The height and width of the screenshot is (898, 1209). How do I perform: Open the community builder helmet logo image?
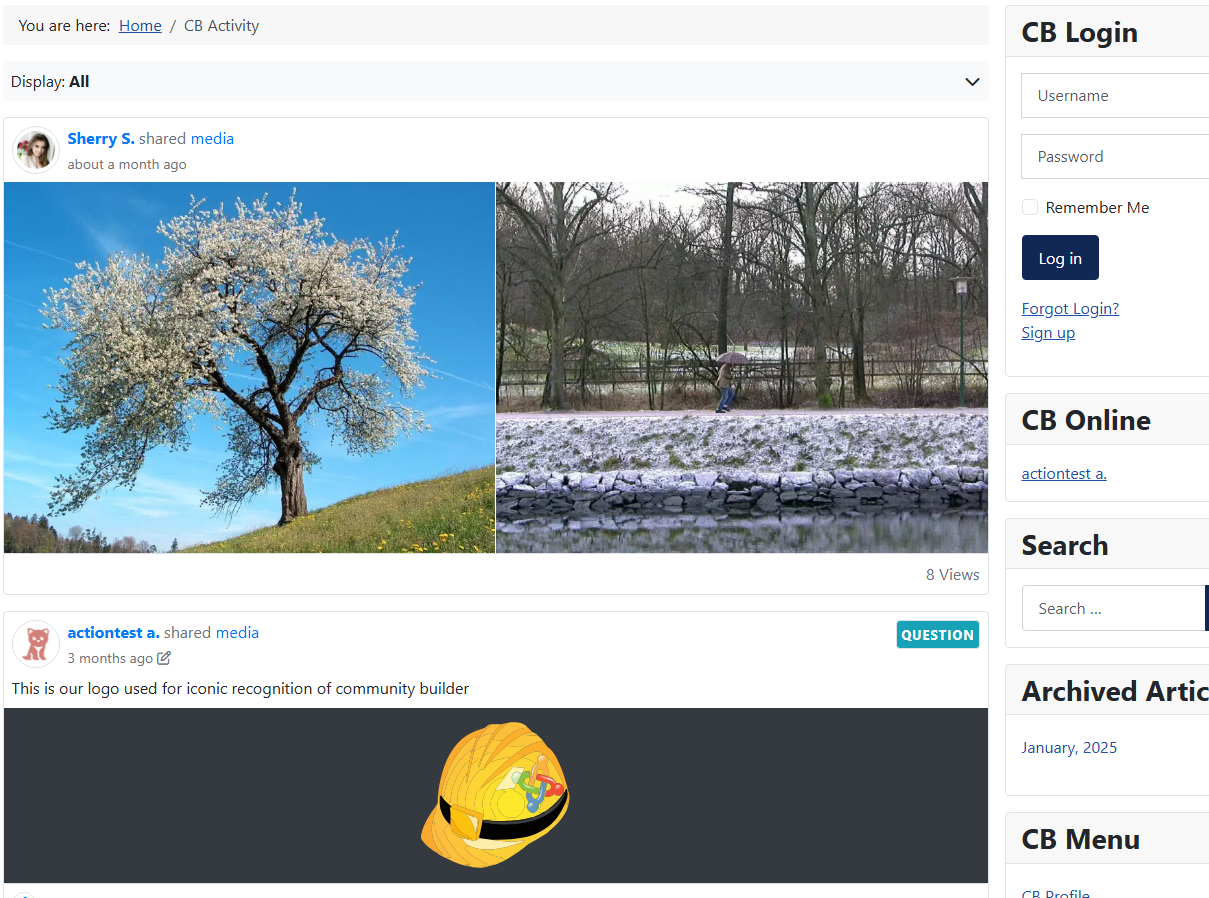tap(495, 795)
